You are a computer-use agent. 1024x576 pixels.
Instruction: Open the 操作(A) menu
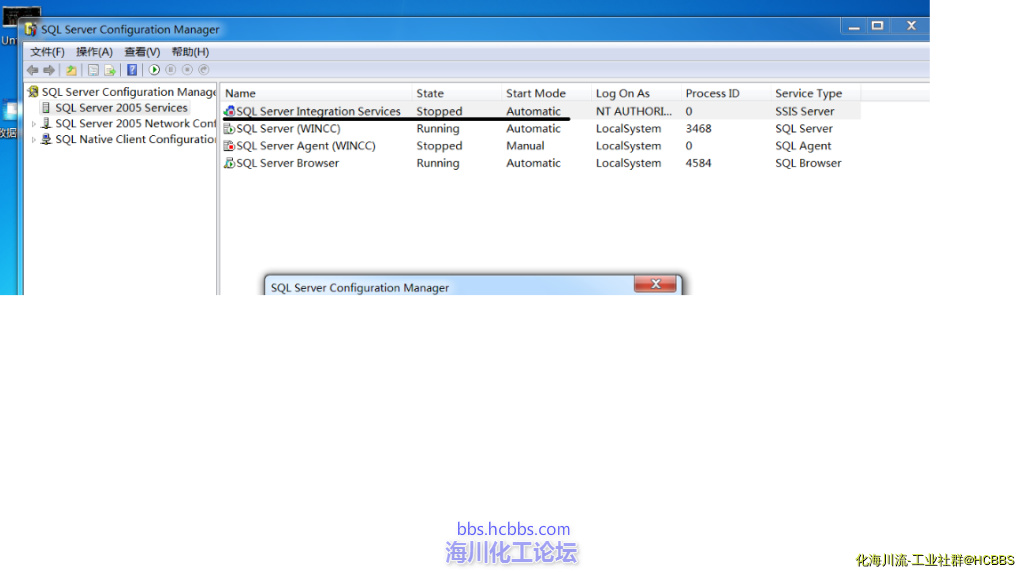[94, 52]
